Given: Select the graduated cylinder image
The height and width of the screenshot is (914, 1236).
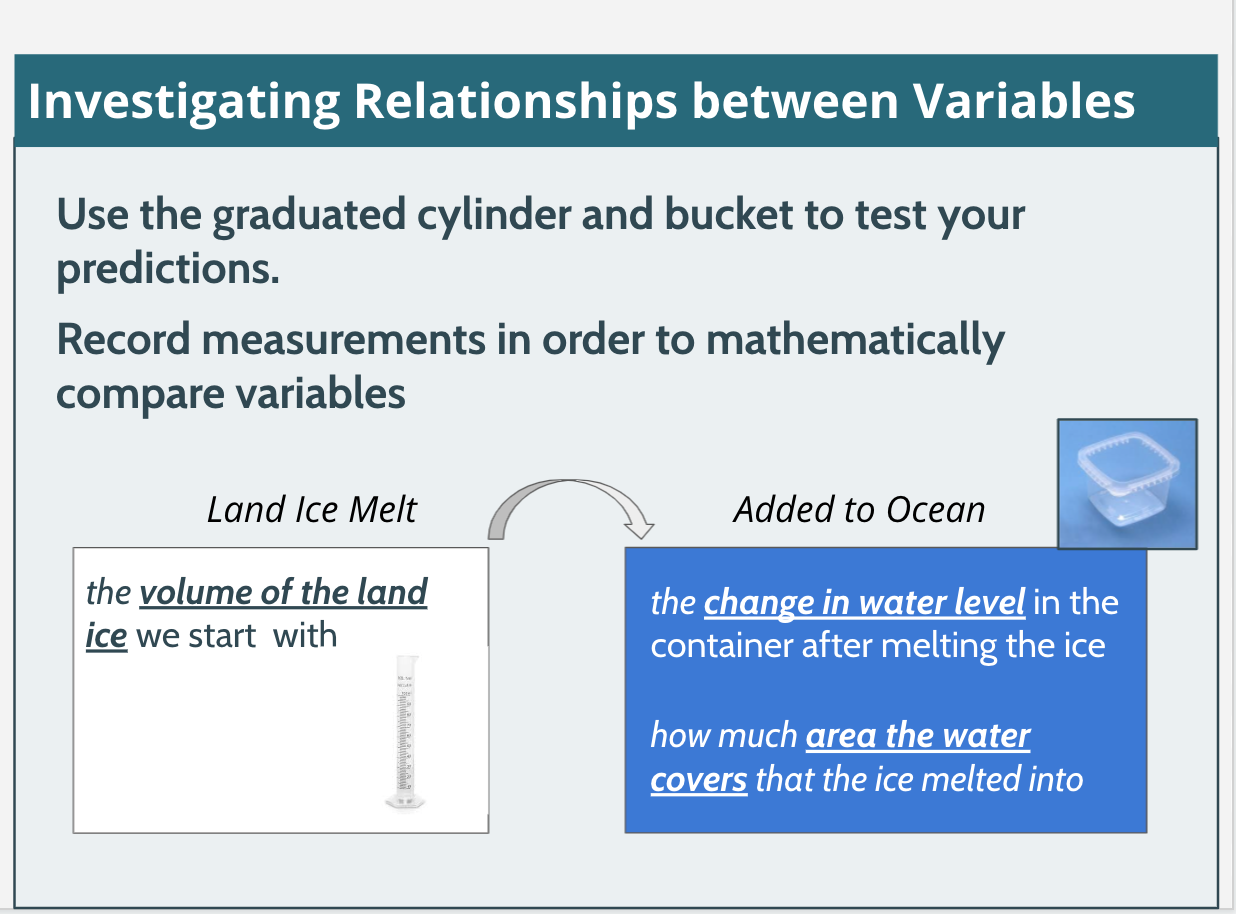Looking at the screenshot, I should point(407,731).
